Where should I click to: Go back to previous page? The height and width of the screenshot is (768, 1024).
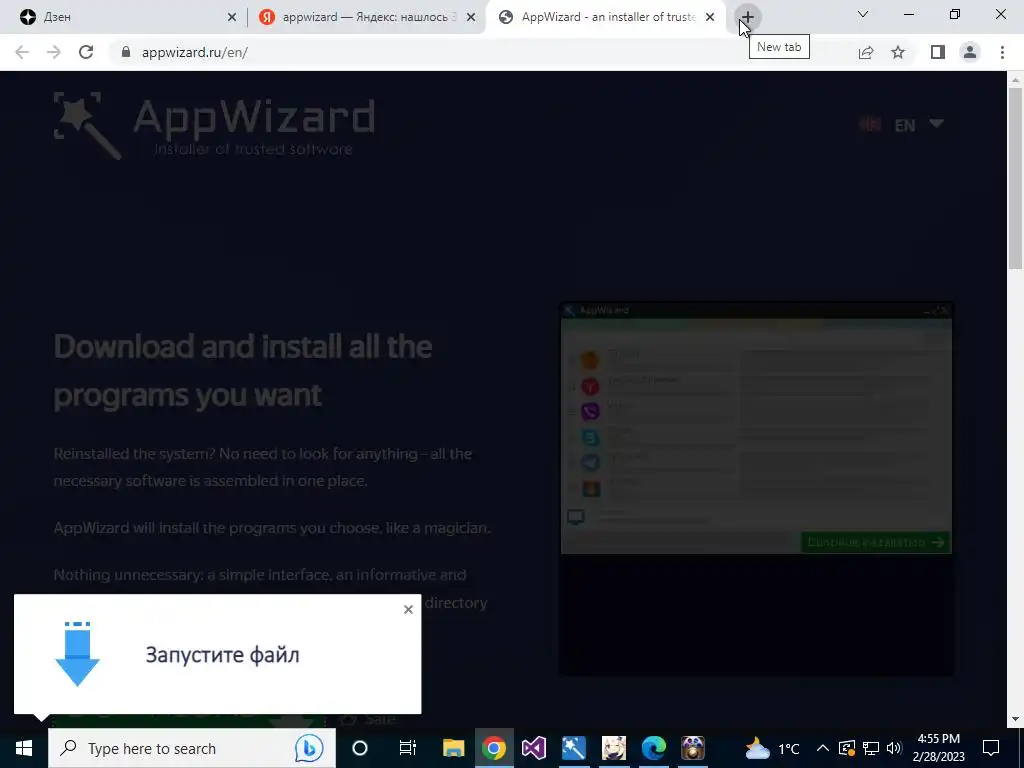[x=22, y=52]
